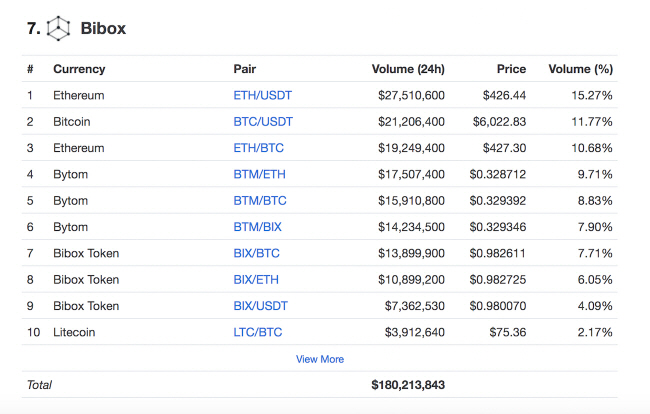Click the 11.77% volume share

(592, 122)
